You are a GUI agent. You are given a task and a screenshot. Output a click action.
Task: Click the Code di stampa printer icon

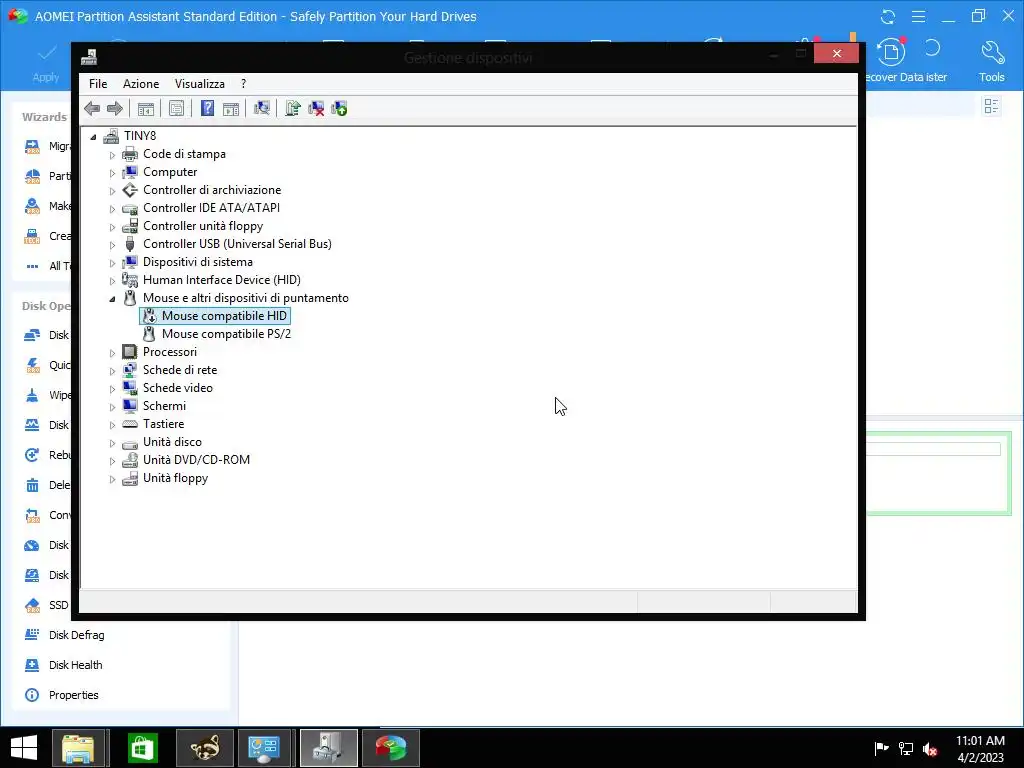coord(130,154)
